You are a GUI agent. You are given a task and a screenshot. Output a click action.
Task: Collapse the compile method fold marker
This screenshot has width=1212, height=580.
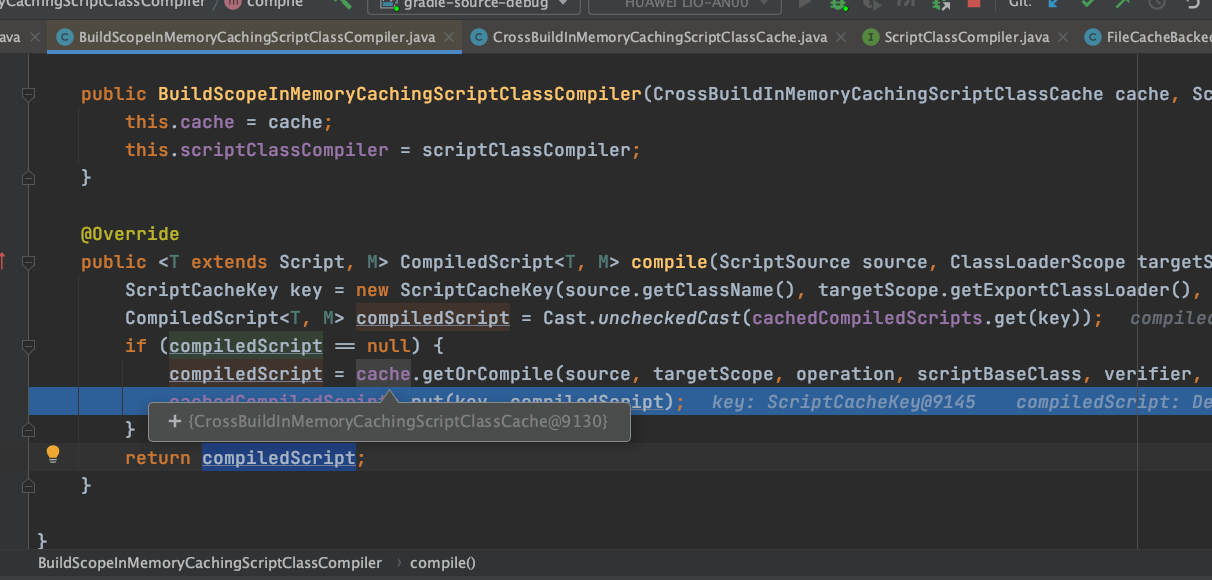[28, 262]
